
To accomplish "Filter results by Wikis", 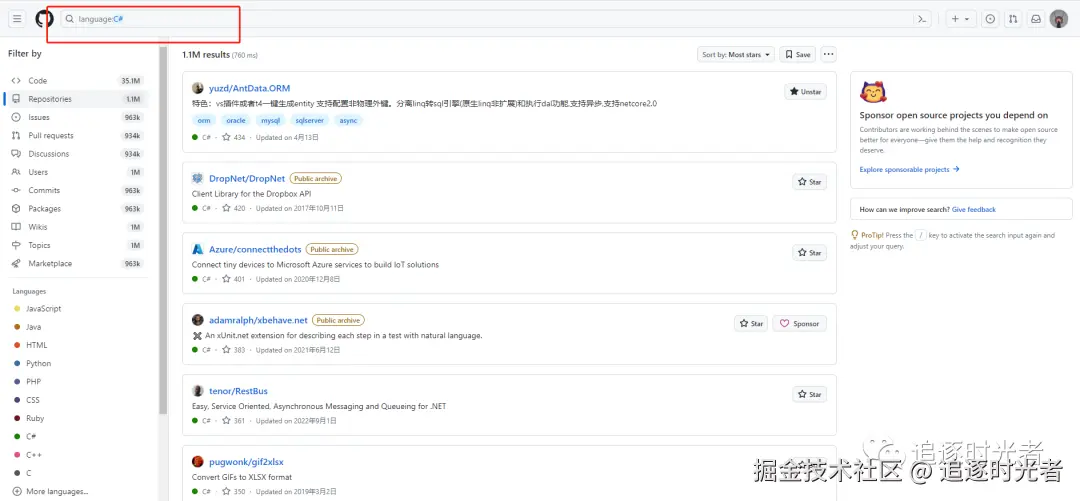I will click(x=77, y=227).
